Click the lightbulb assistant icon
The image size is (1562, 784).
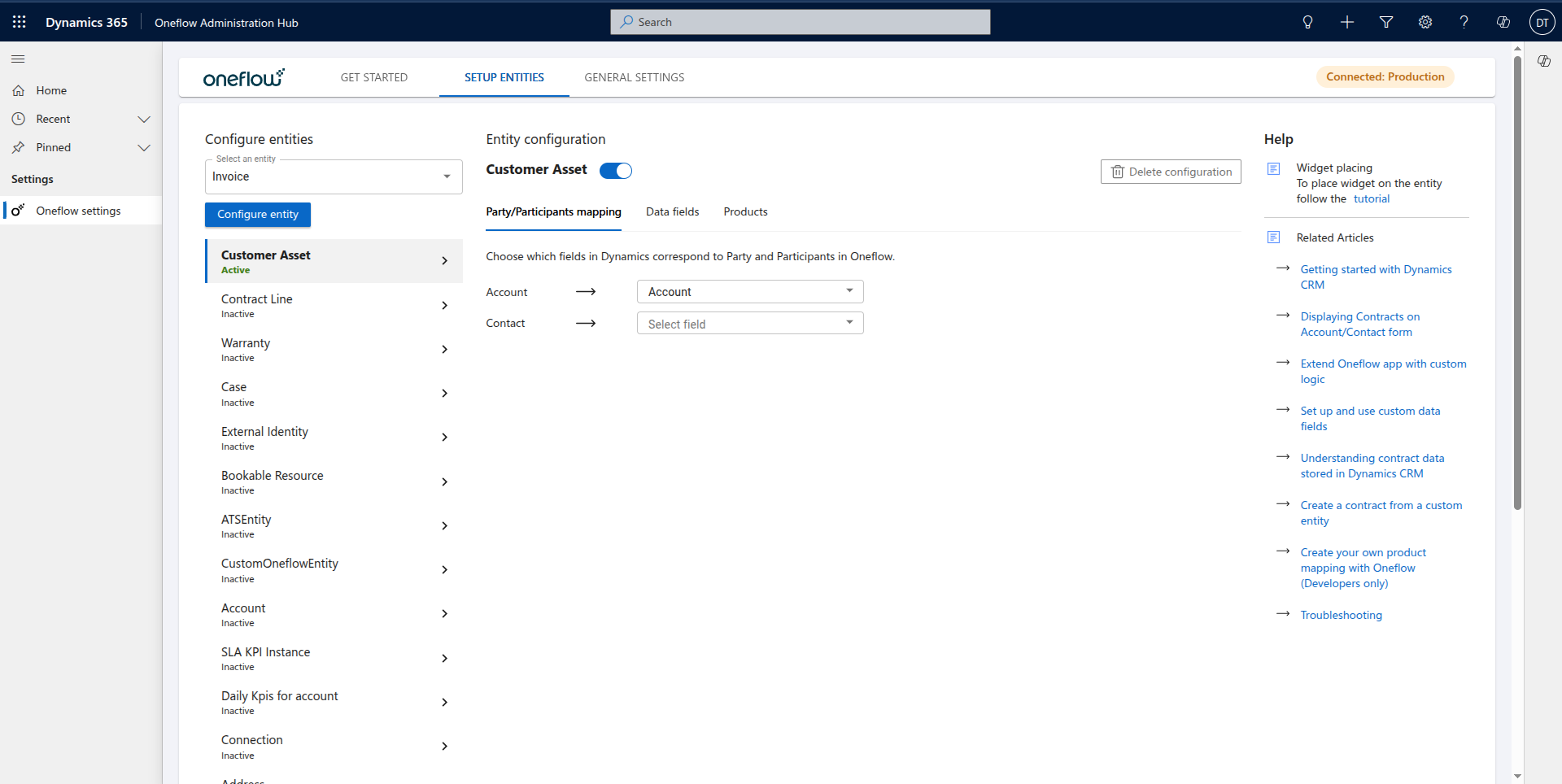click(1308, 22)
